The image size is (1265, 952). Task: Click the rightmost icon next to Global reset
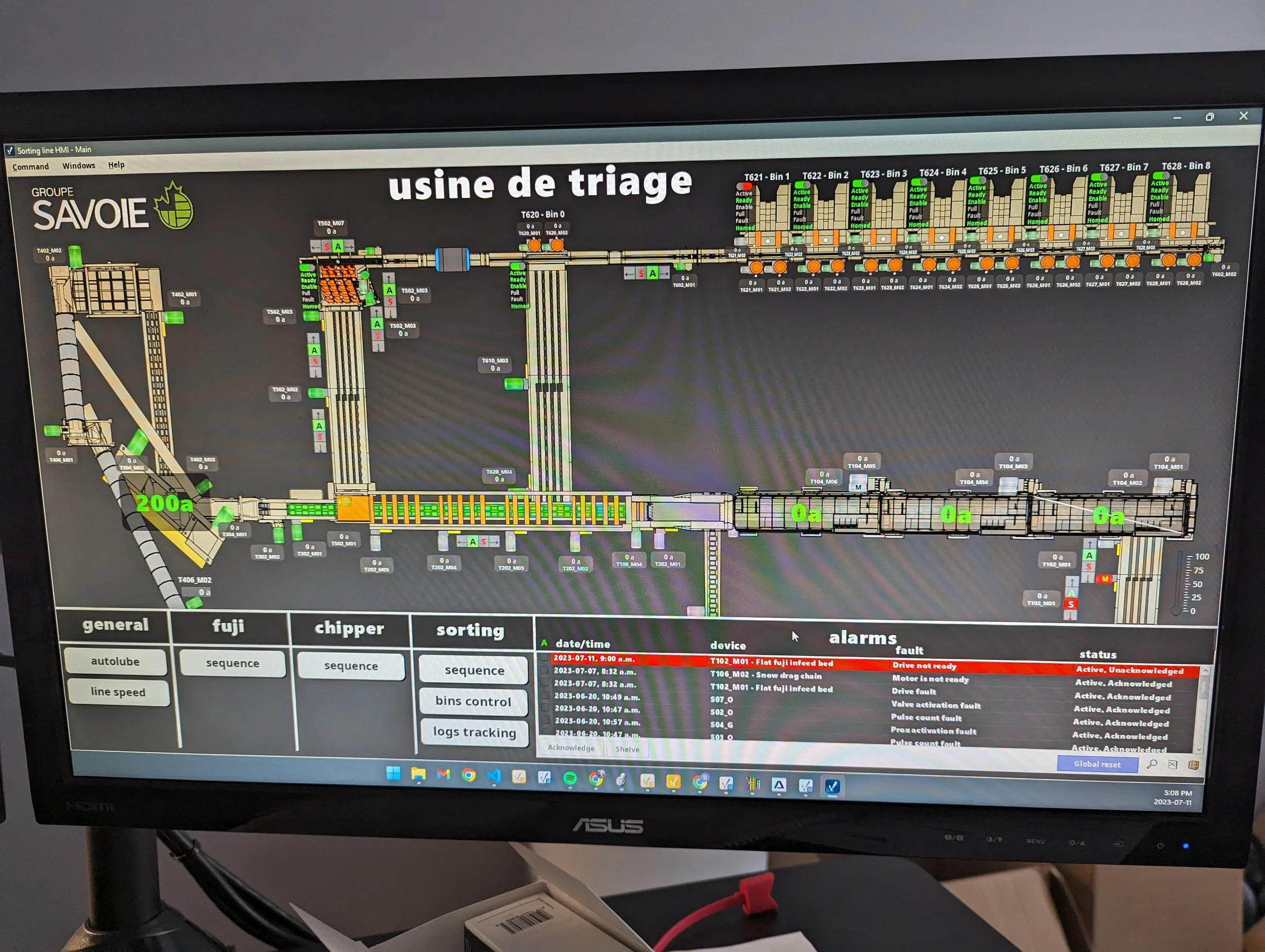[x=1193, y=765]
